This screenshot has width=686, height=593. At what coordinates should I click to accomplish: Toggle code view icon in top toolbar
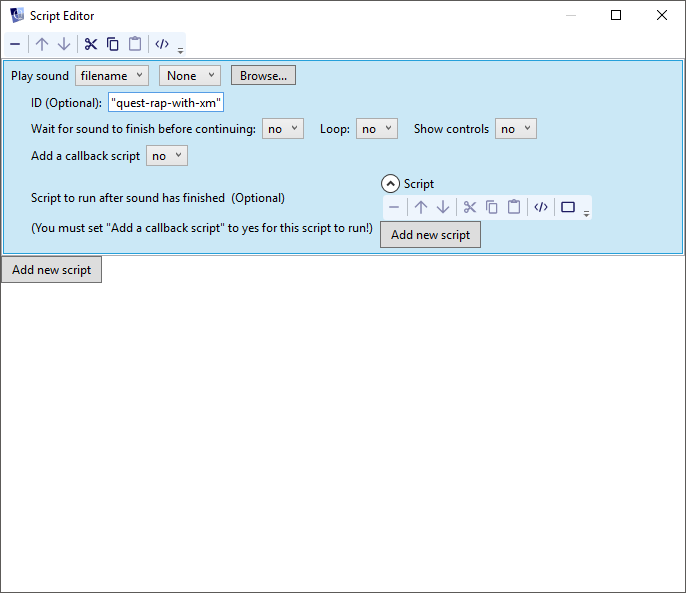[162, 44]
